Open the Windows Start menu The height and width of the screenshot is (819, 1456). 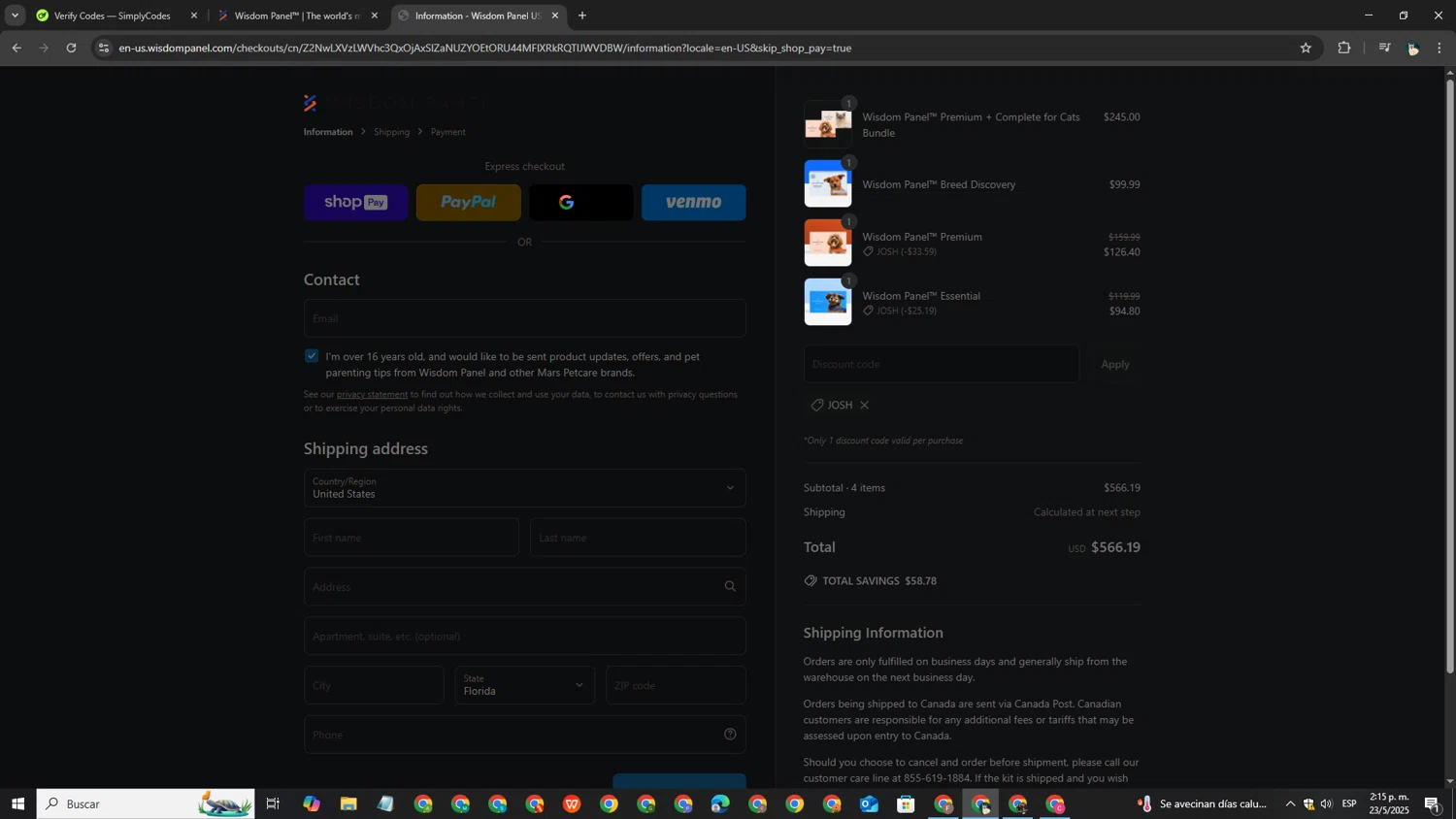tap(17, 803)
